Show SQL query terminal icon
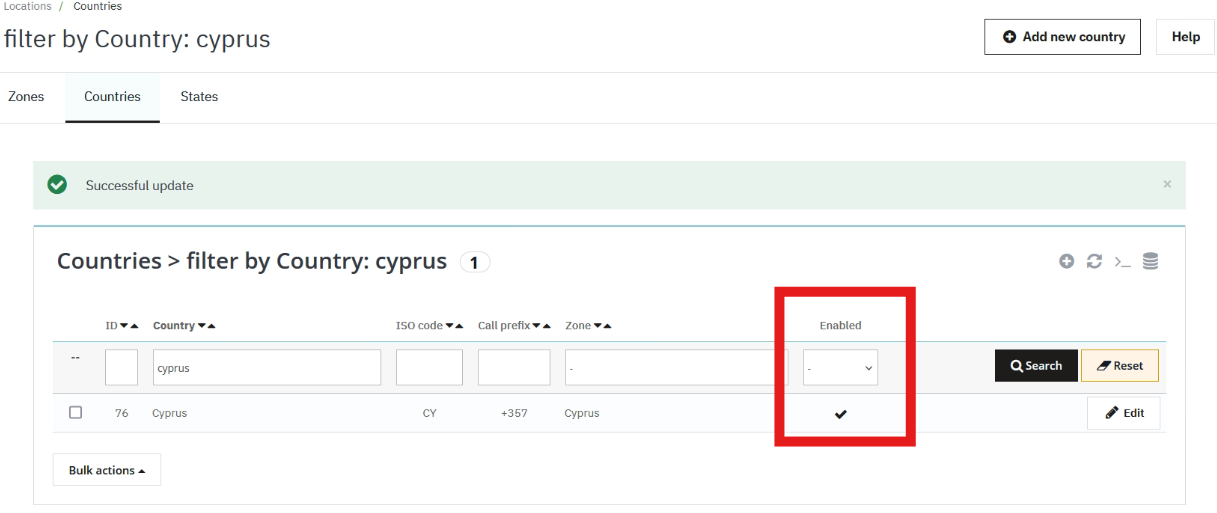Viewport: 1217px width, 513px height. click(1123, 261)
